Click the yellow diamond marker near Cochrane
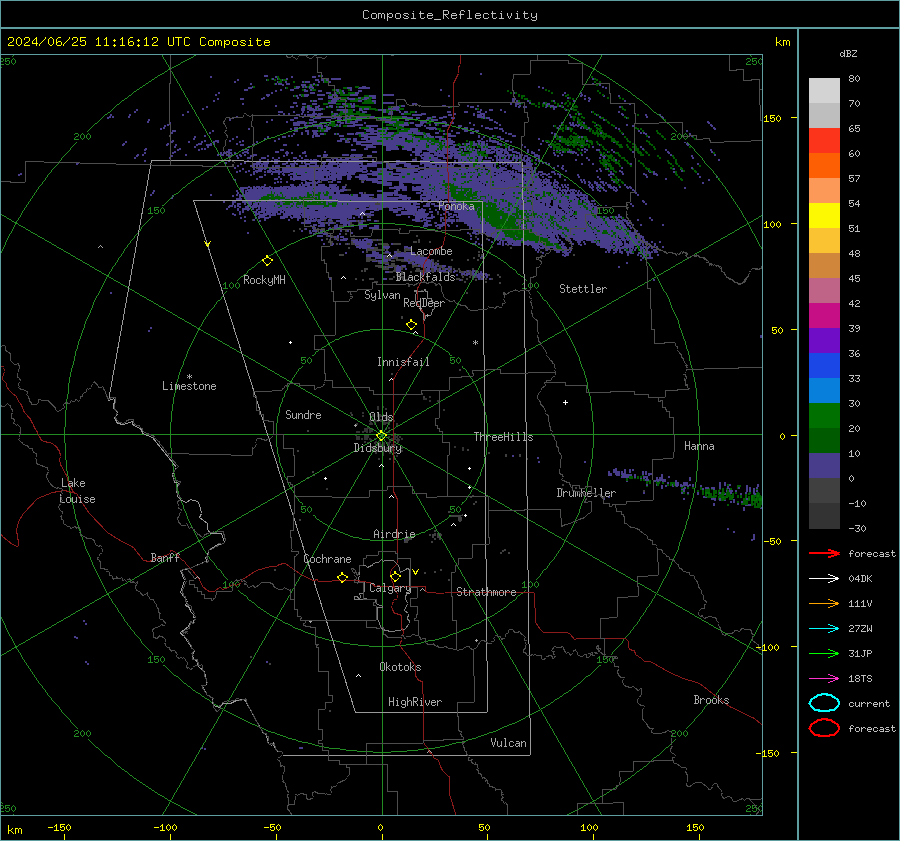The image size is (900, 841). pyautogui.click(x=342, y=577)
